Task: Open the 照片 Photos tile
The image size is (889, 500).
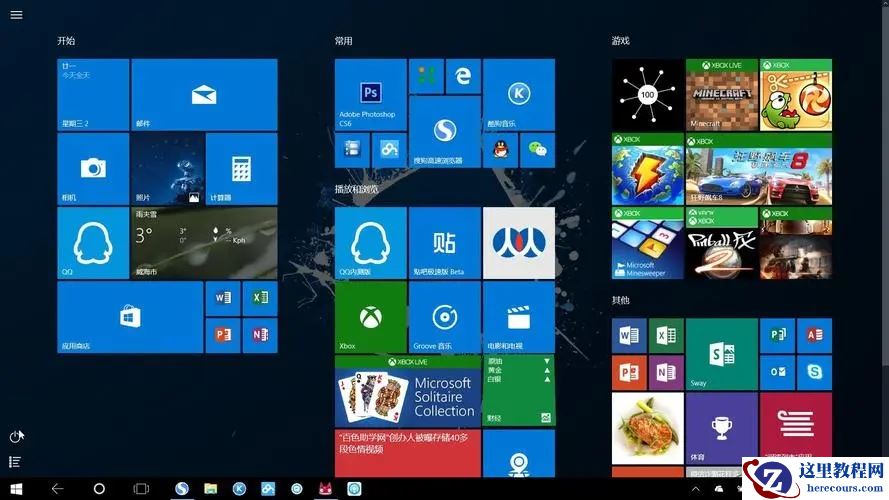Action: [x=167, y=169]
